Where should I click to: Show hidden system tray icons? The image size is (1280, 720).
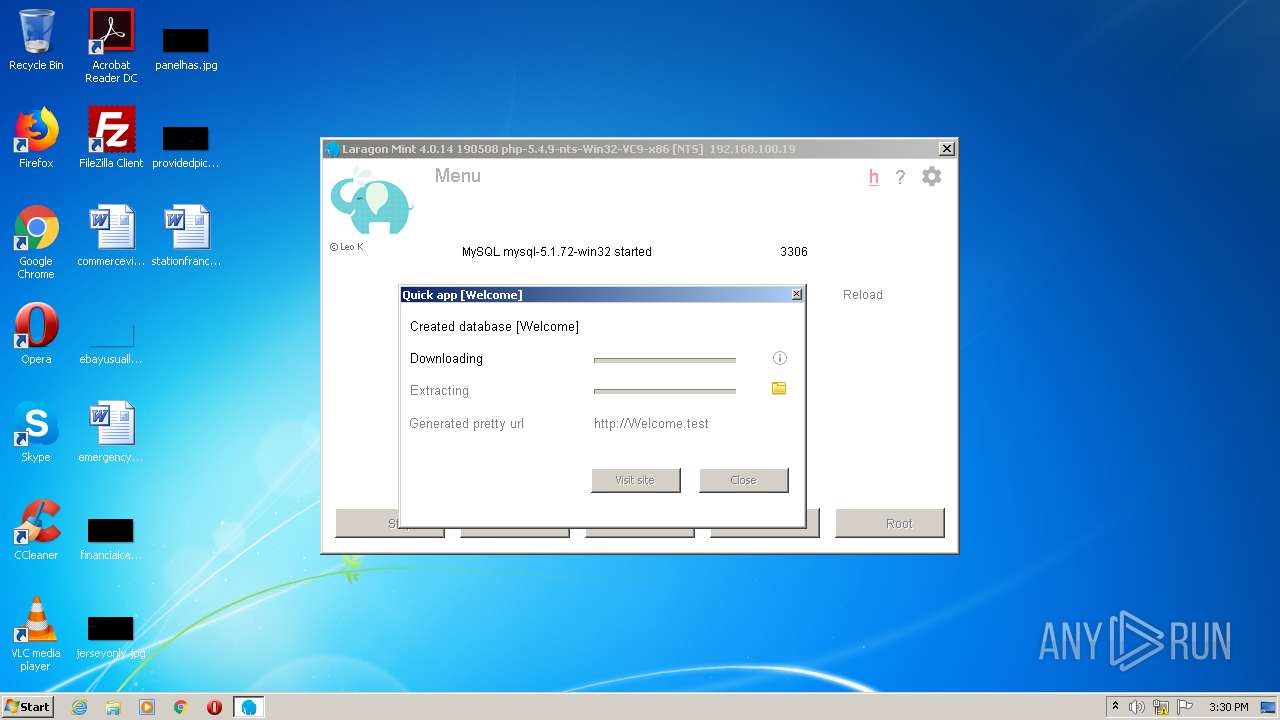1115,707
